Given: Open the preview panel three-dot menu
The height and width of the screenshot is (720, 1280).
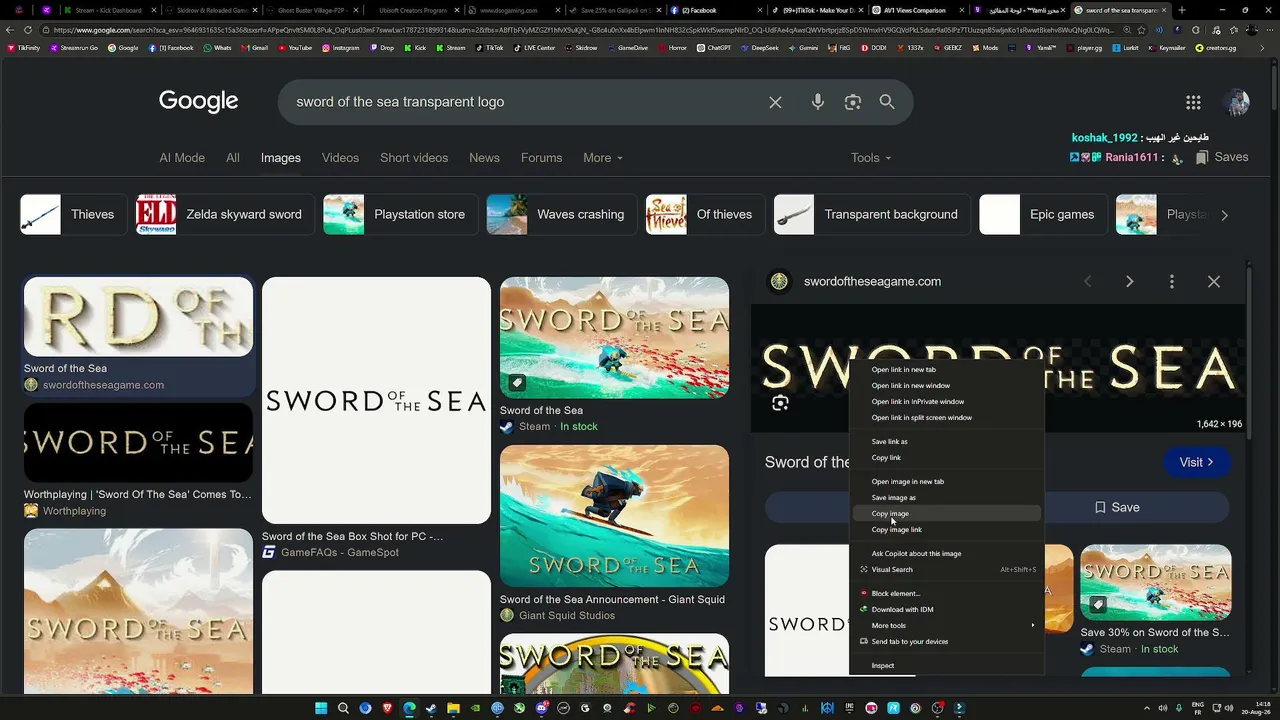Looking at the screenshot, I should pyautogui.click(x=1172, y=282).
